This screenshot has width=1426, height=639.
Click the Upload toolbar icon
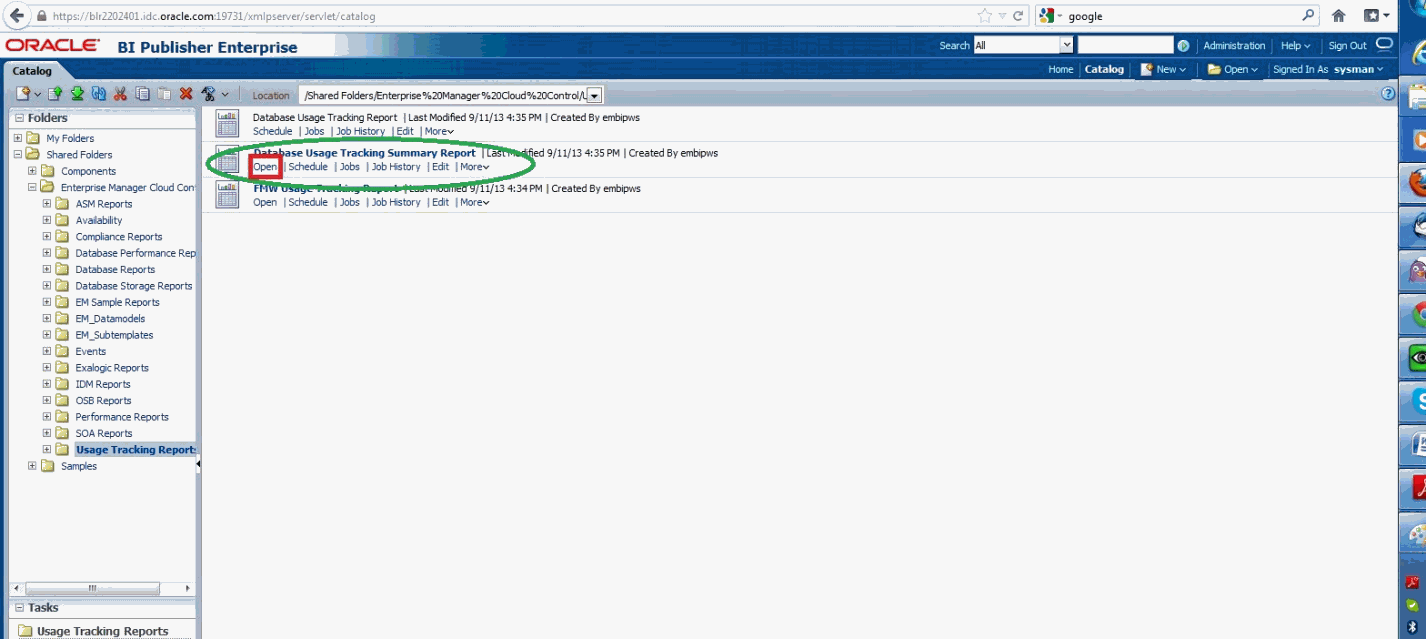point(57,94)
